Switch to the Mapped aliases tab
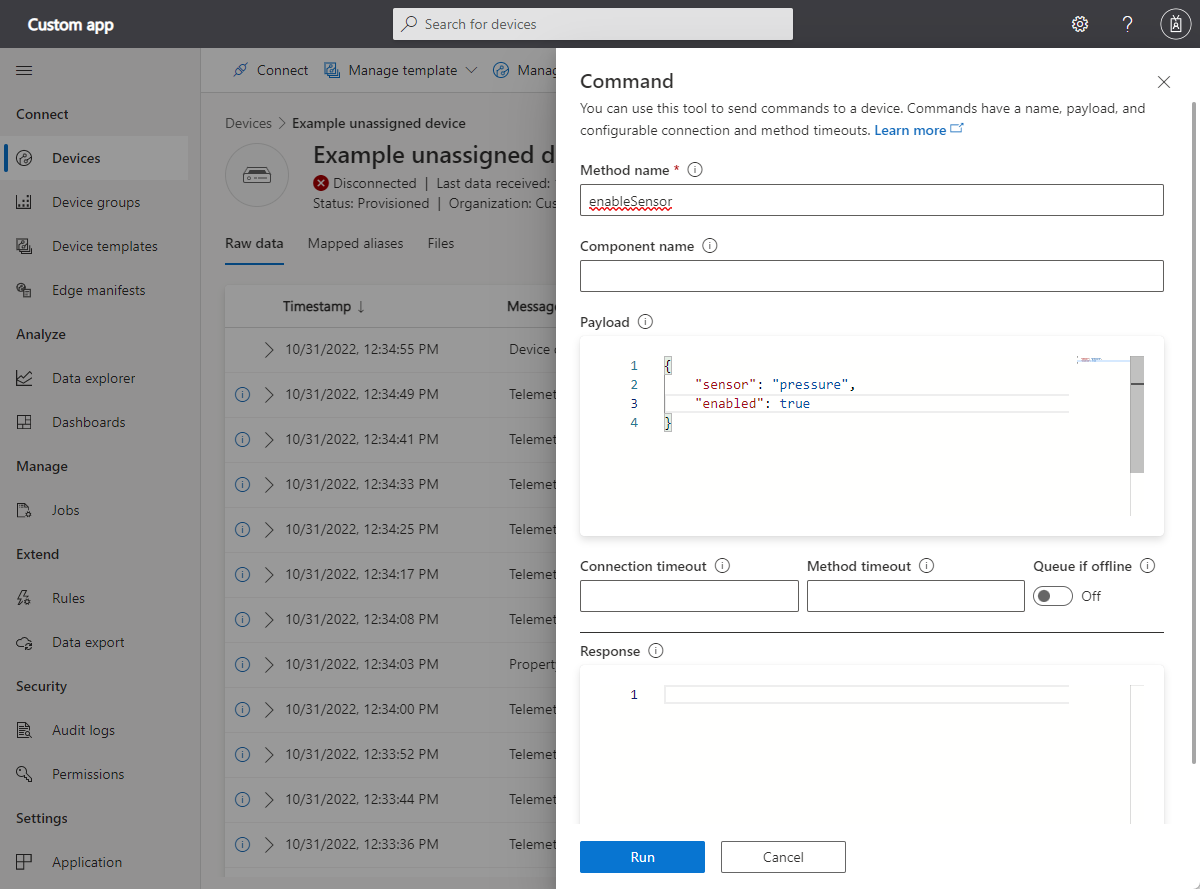This screenshot has width=1200, height=889. [x=355, y=243]
